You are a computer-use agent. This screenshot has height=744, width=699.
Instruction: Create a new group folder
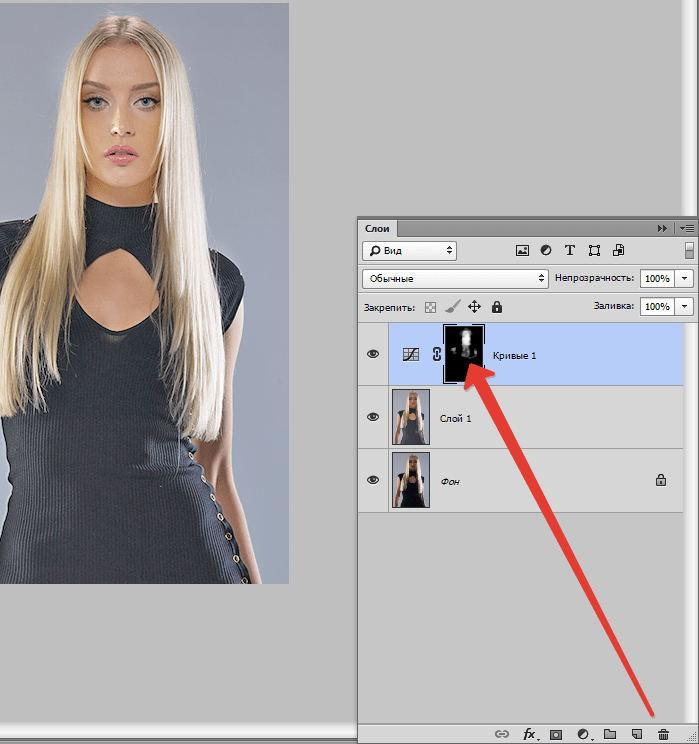(610, 734)
